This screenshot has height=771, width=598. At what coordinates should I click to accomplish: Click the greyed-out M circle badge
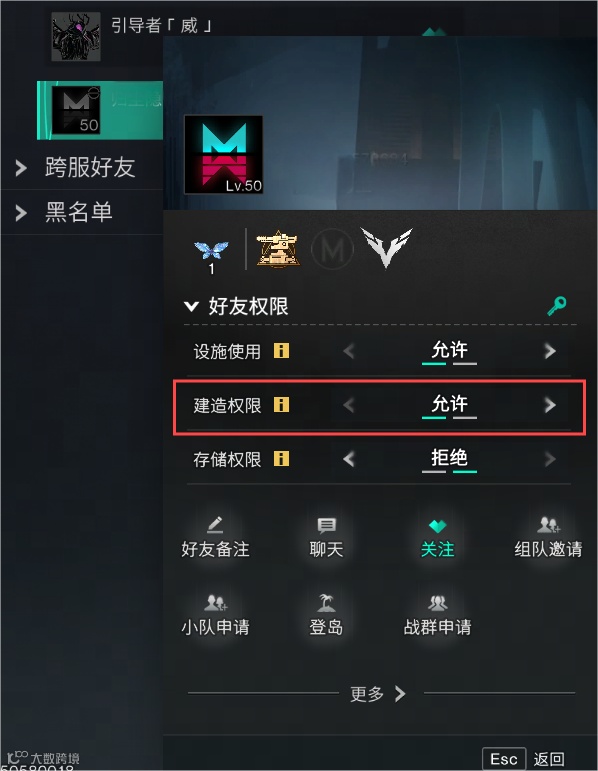tap(332, 250)
